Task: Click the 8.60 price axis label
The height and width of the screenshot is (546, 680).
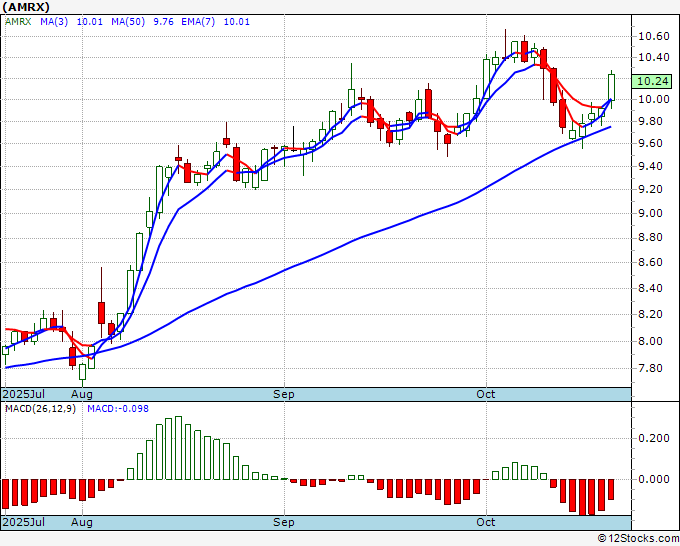Action: tap(651, 262)
